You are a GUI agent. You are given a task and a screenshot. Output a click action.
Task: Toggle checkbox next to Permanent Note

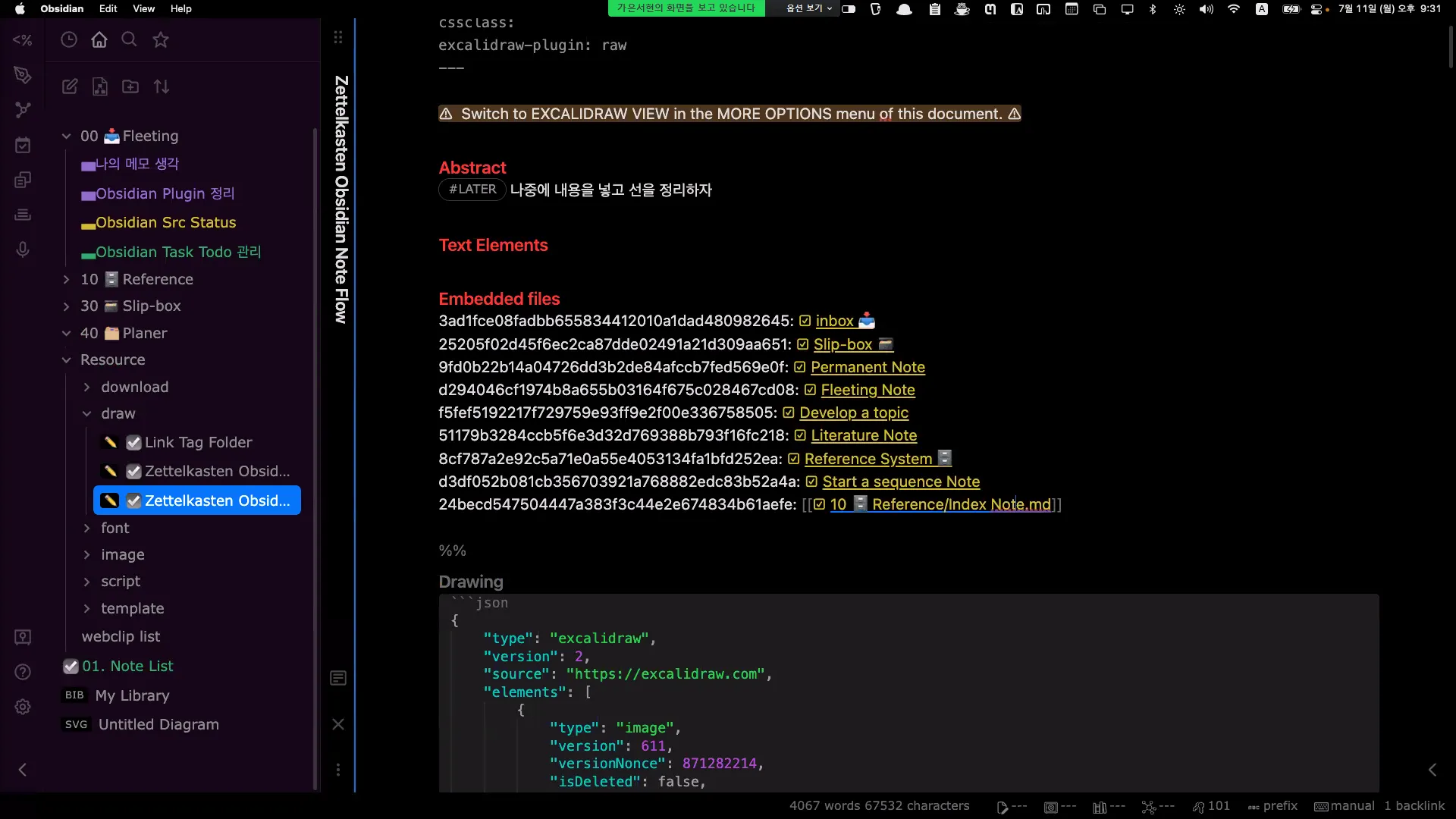click(800, 368)
